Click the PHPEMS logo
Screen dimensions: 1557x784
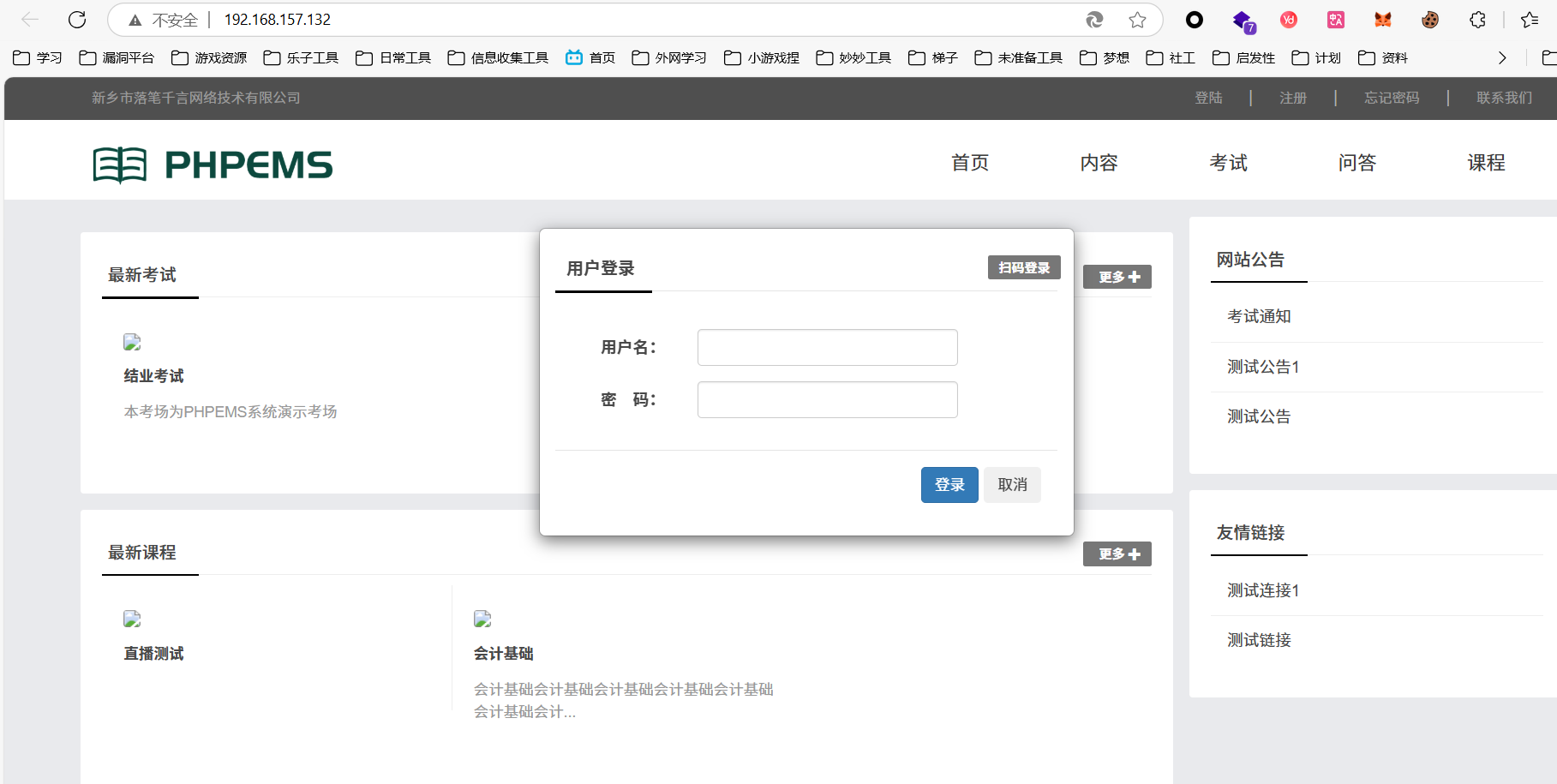click(x=213, y=165)
